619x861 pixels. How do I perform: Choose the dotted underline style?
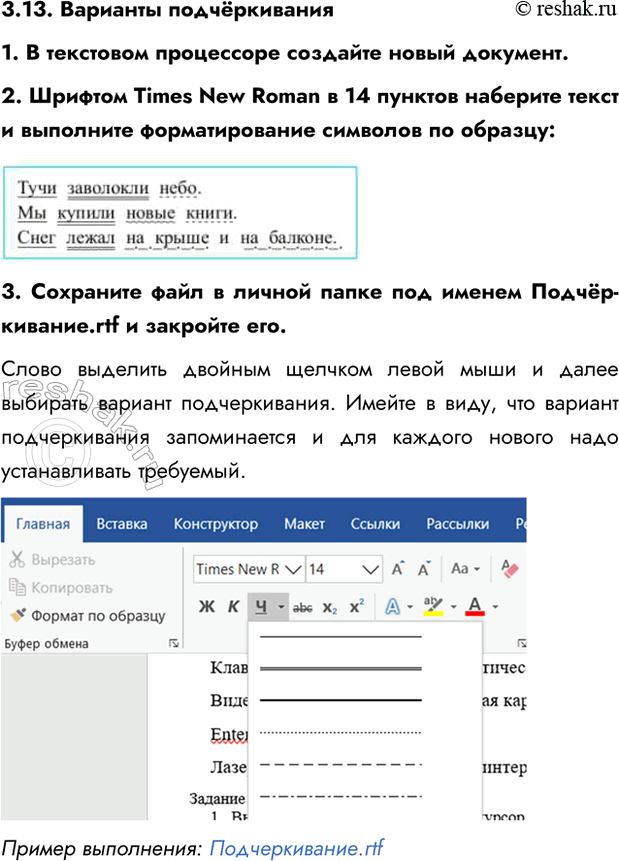[341, 733]
